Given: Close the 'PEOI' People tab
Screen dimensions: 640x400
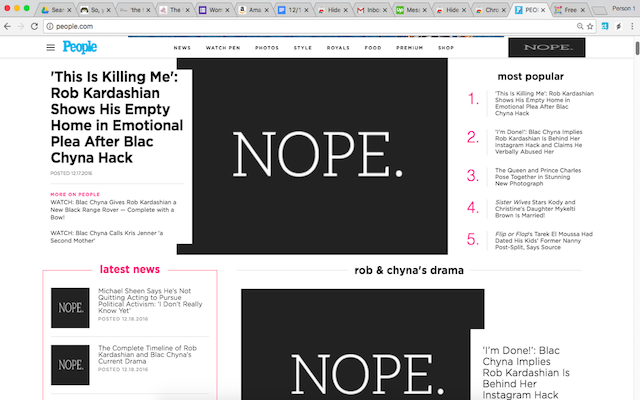Looking at the screenshot, I should point(543,10).
